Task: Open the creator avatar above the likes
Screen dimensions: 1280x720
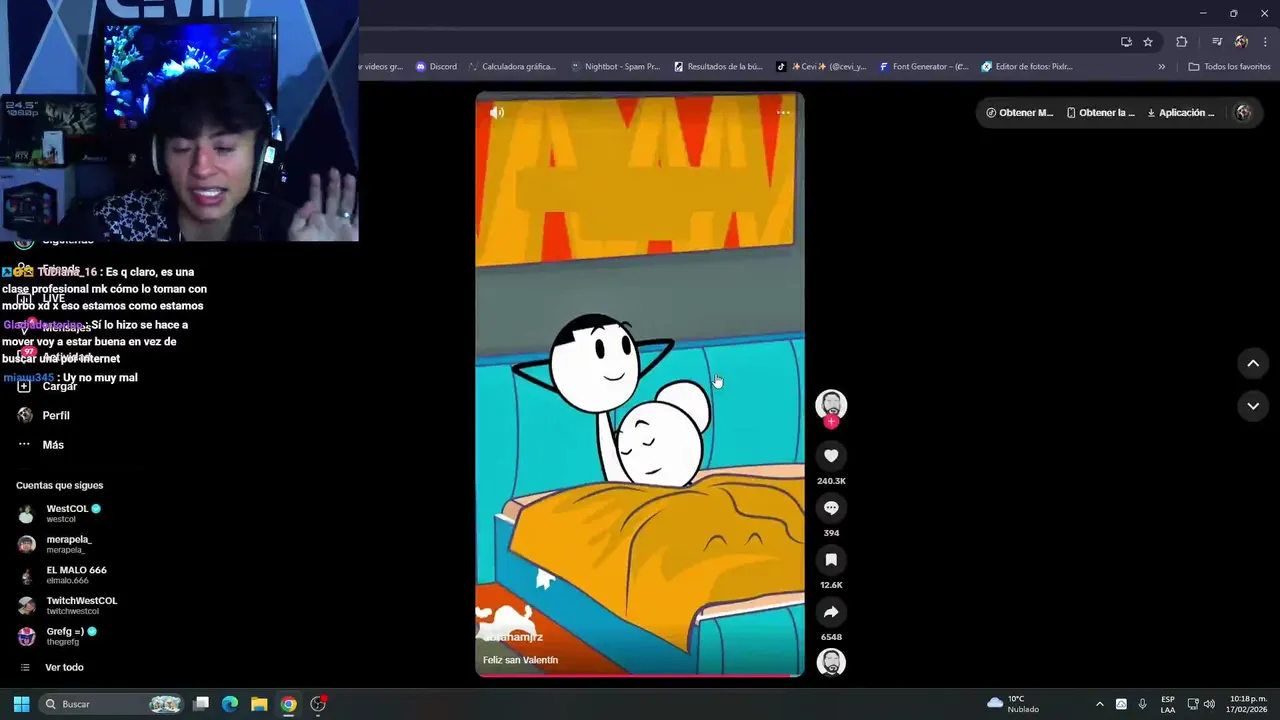Action: (831, 404)
